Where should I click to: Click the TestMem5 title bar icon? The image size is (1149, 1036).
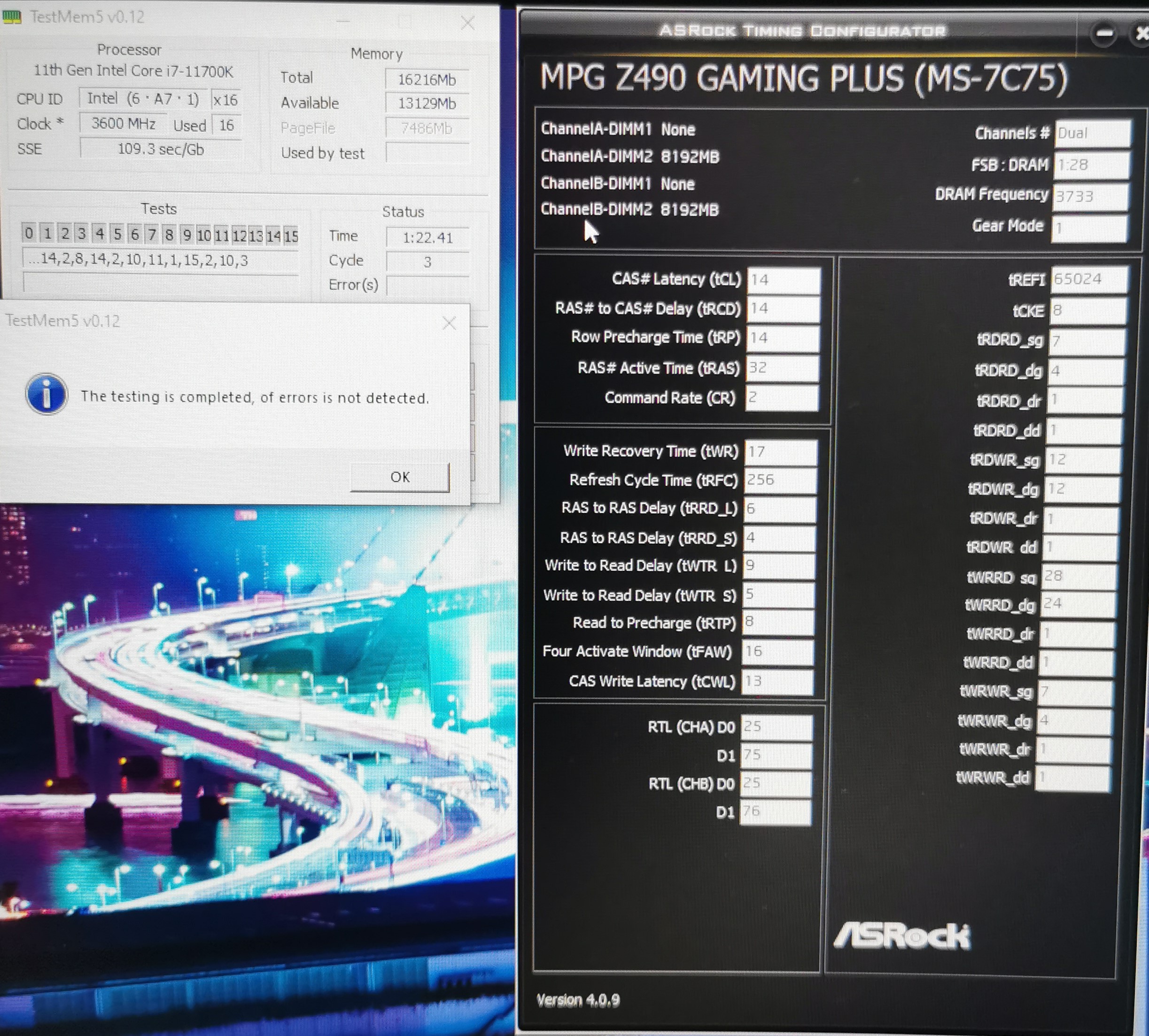tap(11, 17)
